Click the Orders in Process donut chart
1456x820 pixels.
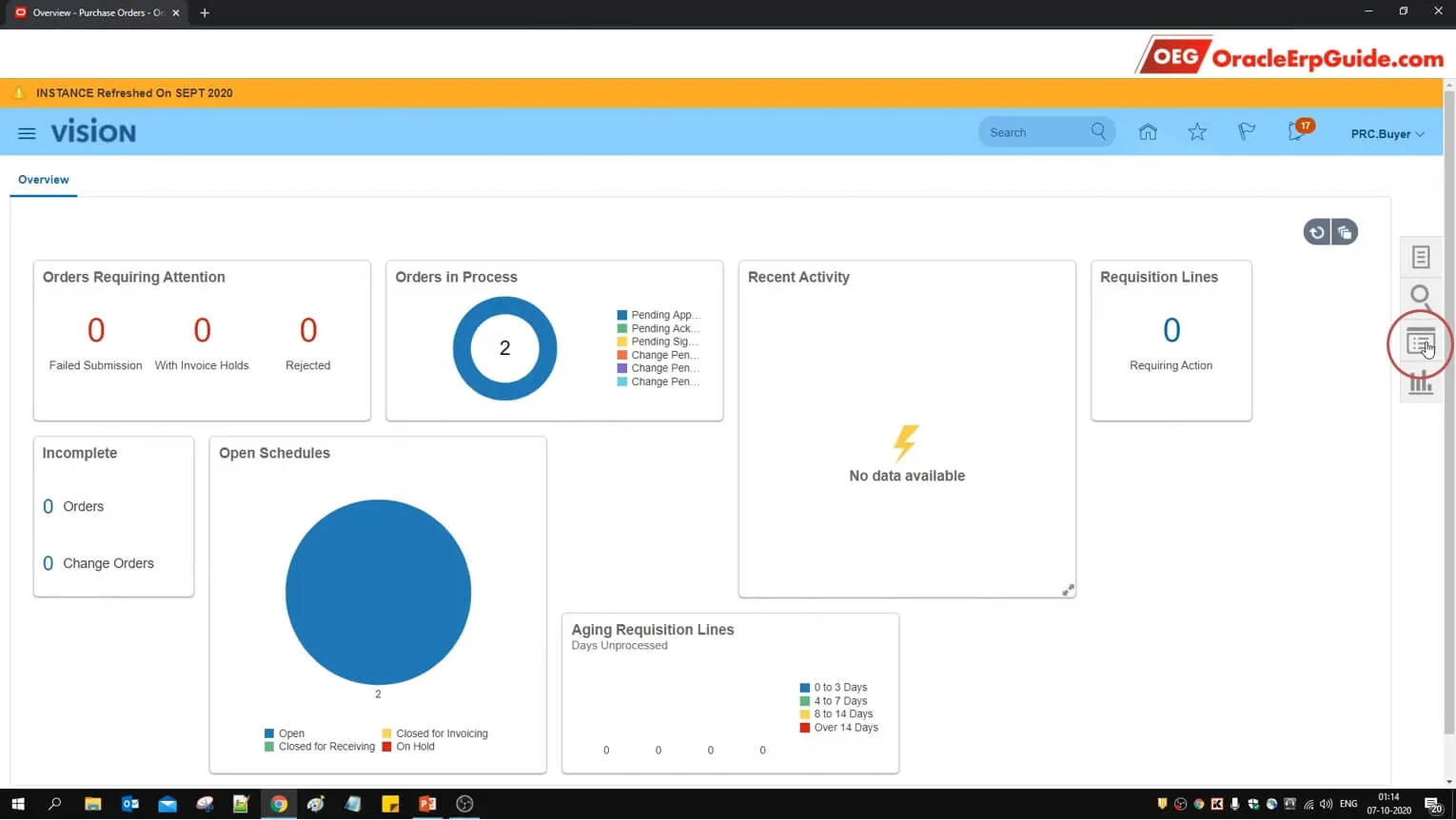click(504, 348)
